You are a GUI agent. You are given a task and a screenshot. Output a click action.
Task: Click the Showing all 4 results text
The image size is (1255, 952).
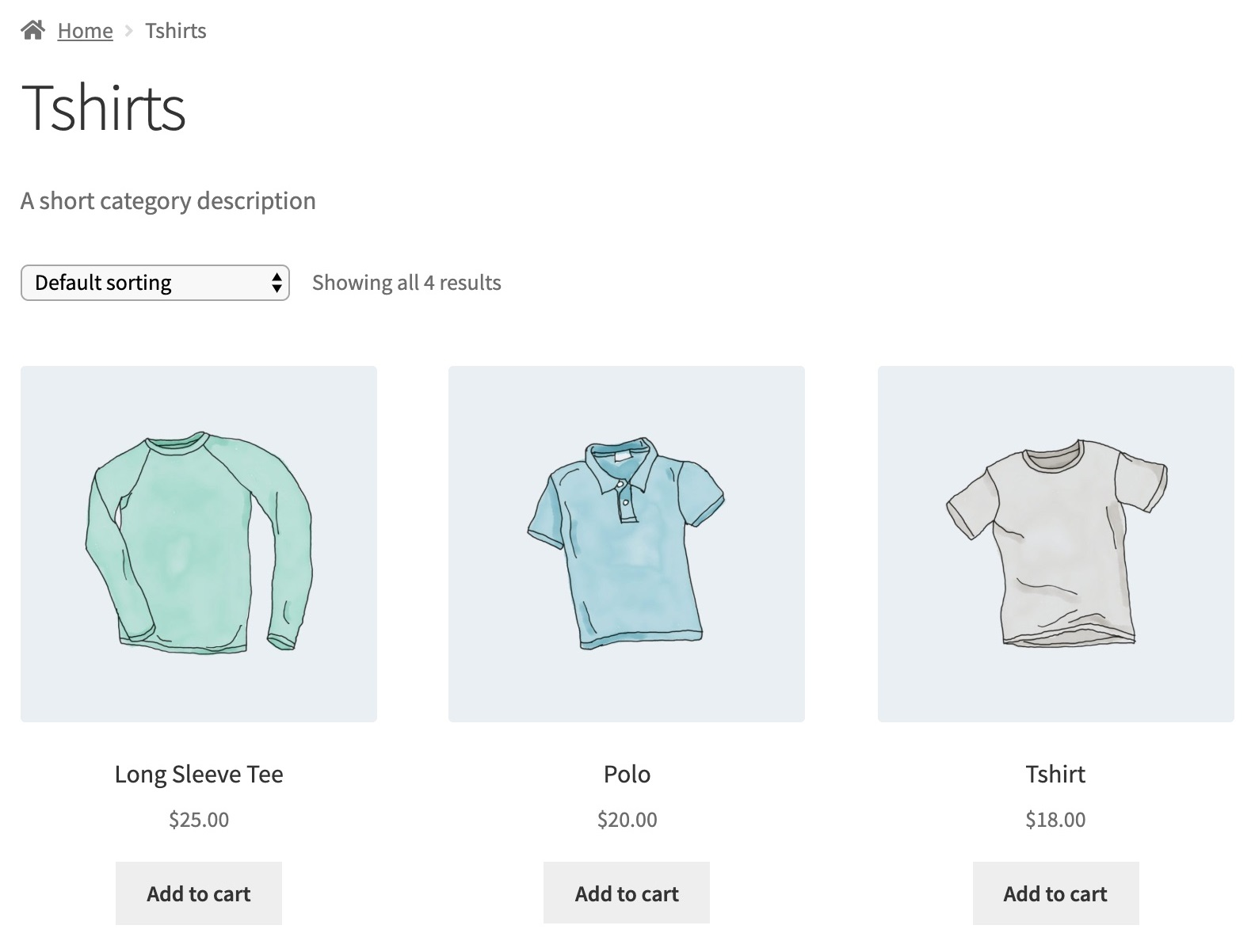(406, 283)
